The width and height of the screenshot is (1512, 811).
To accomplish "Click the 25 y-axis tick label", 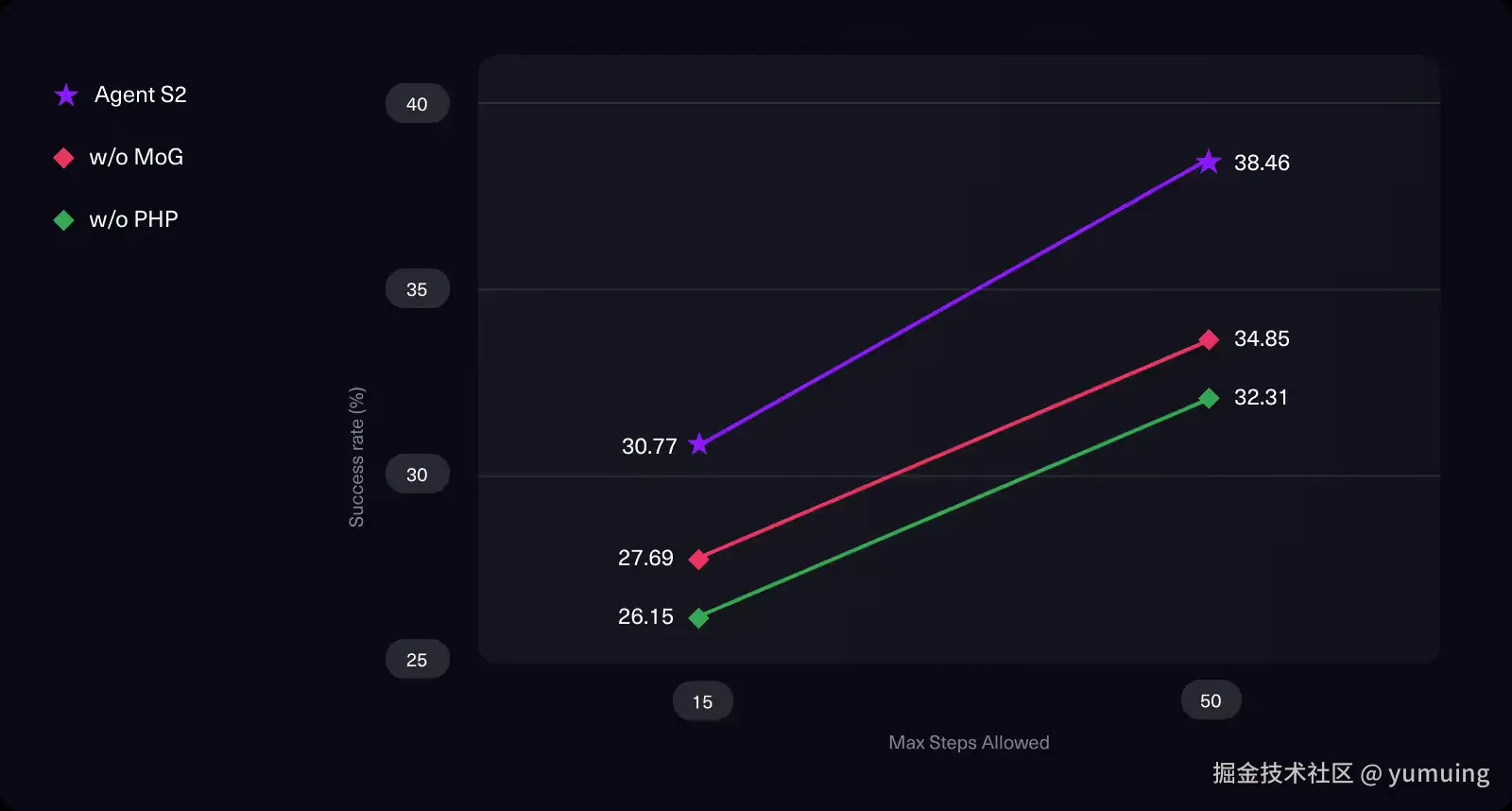I will (417, 660).
